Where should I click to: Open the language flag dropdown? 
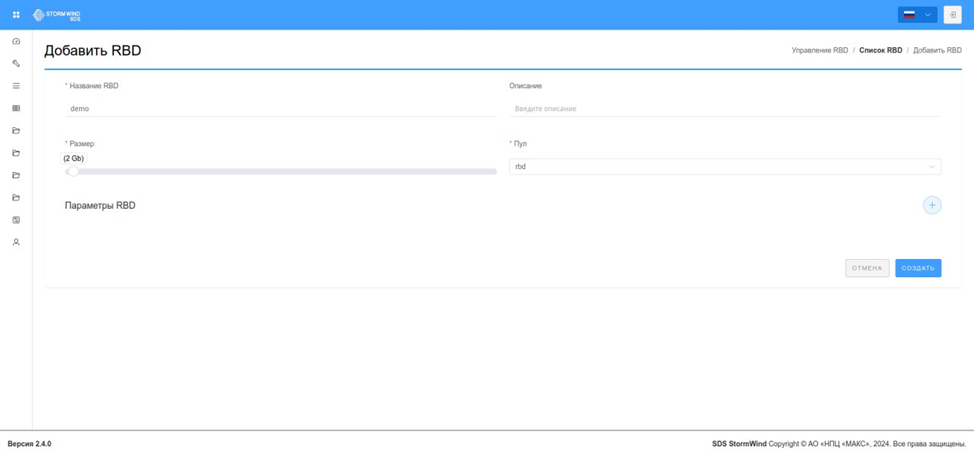(x=917, y=15)
